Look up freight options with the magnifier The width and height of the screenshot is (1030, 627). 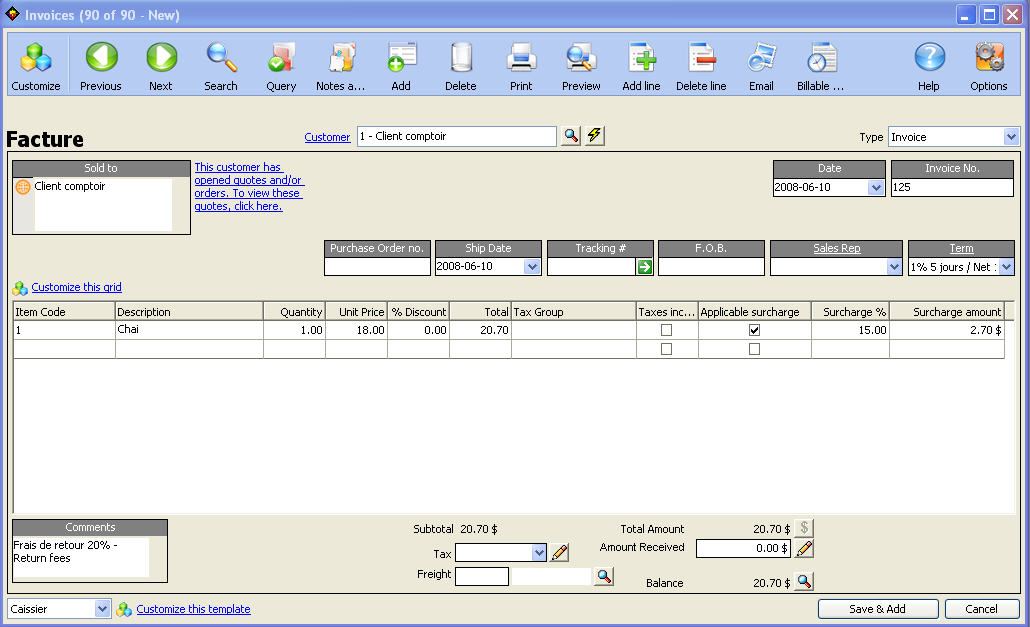click(x=603, y=576)
